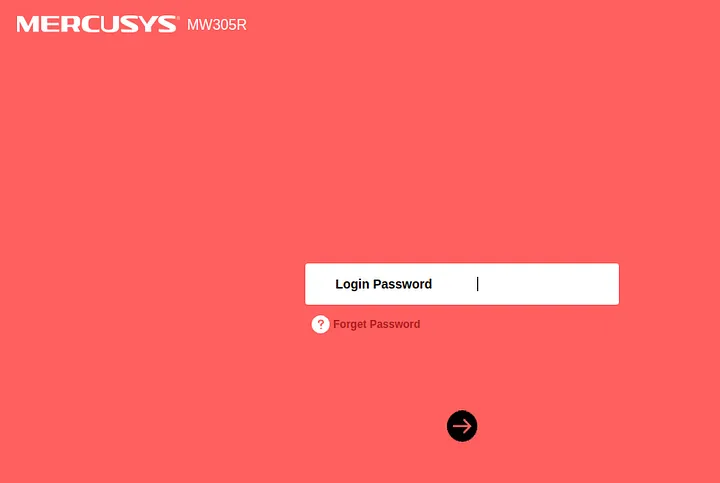
Task: Open the Forget Password link
Action: [x=377, y=324]
